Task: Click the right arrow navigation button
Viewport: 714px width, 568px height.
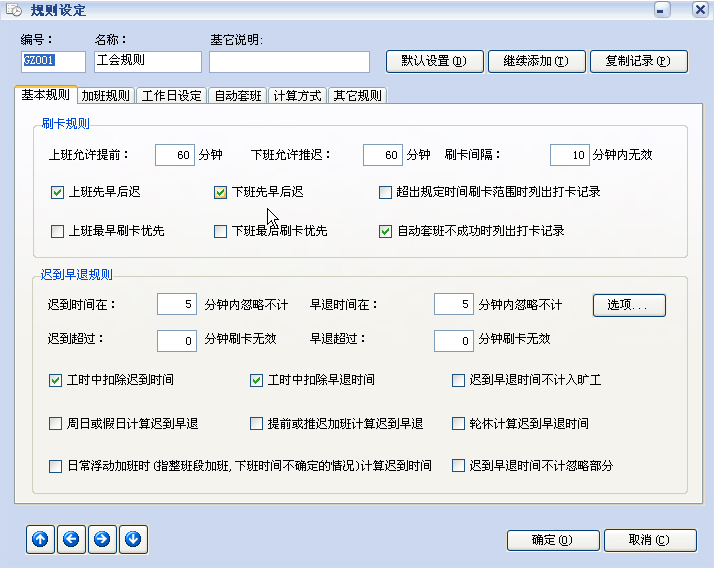Action: (x=102, y=540)
